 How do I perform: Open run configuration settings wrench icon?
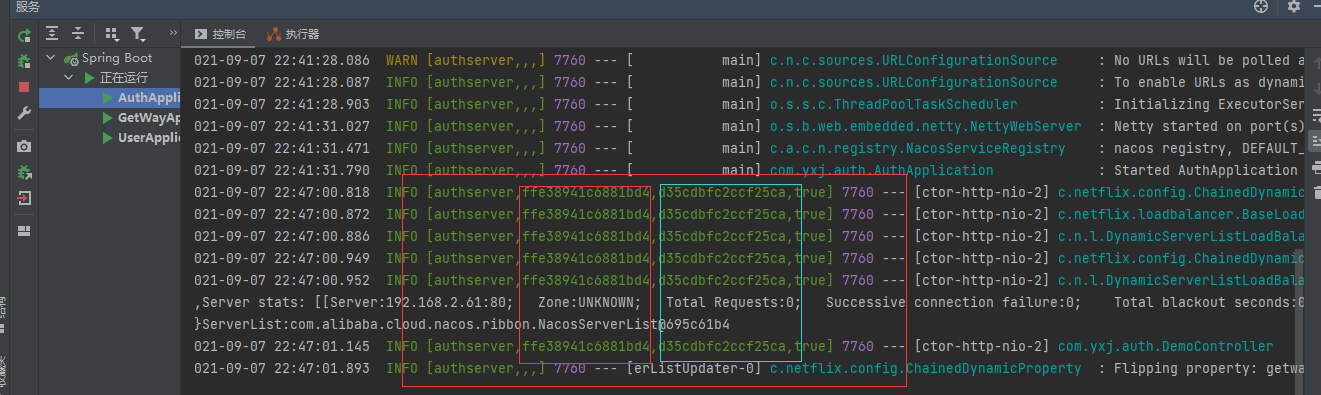pos(24,113)
